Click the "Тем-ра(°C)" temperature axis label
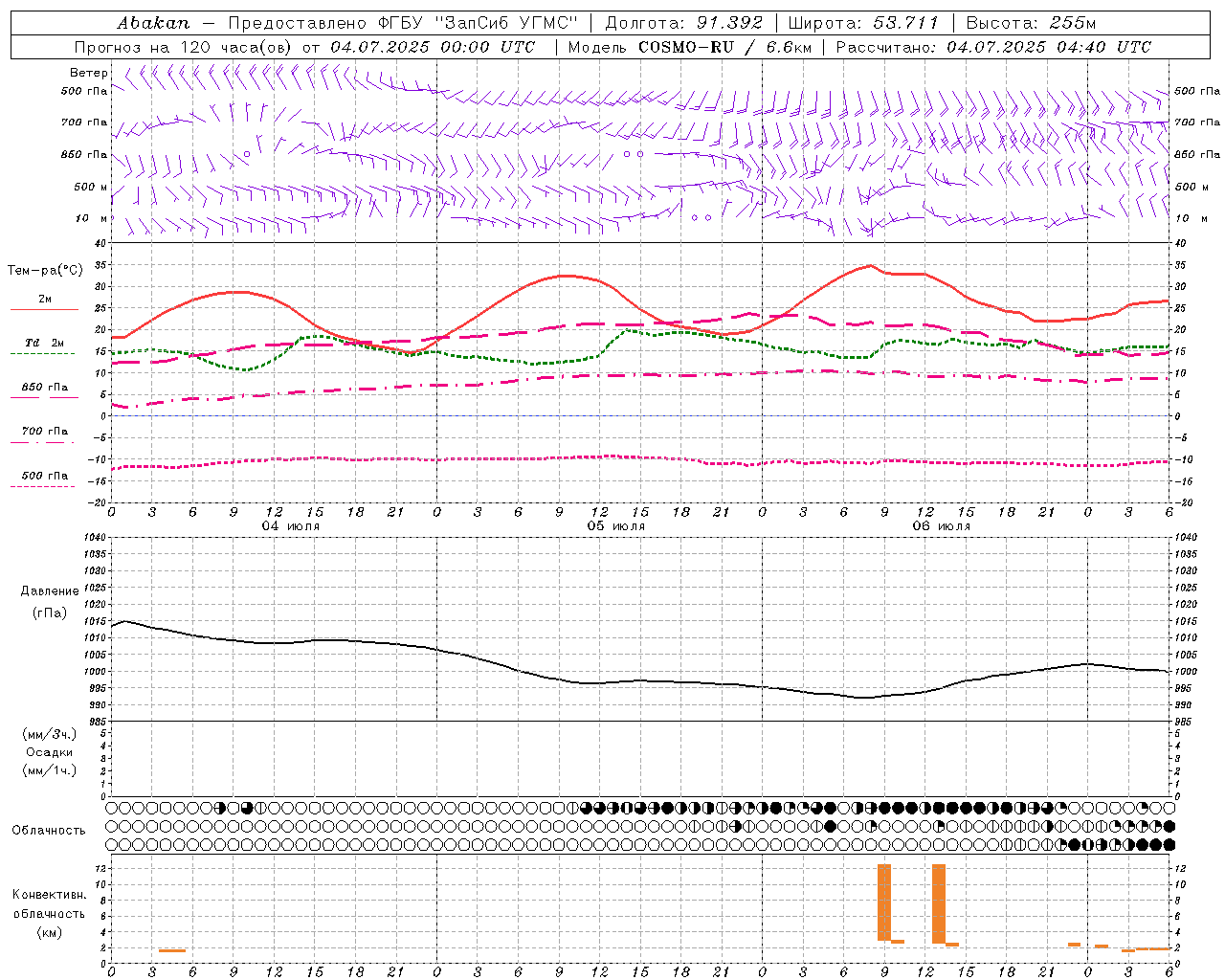This screenshot has height=980, width=1225. (45, 271)
